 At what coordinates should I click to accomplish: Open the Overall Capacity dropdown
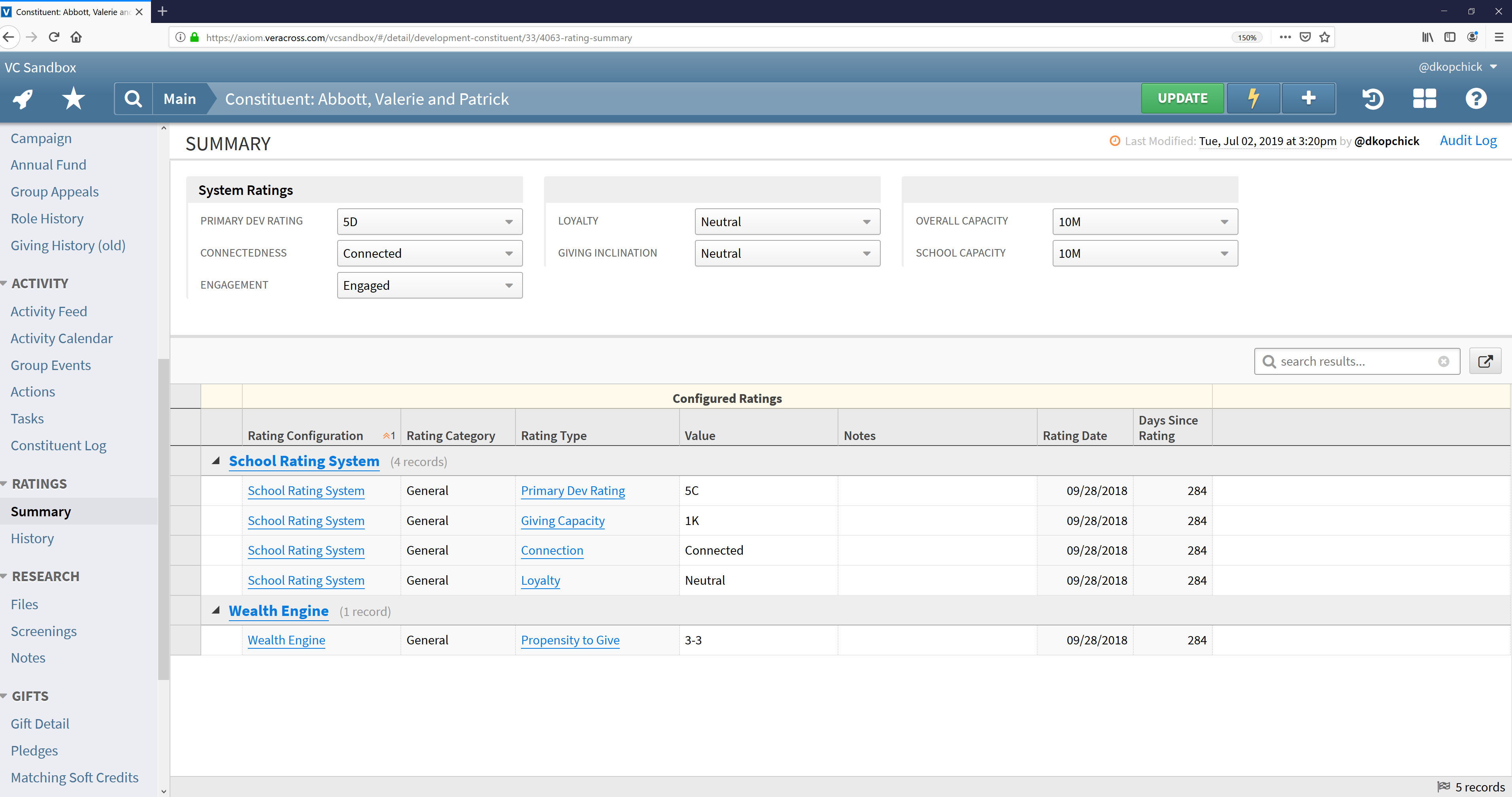pyautogui.click(x=1144, y=222)
